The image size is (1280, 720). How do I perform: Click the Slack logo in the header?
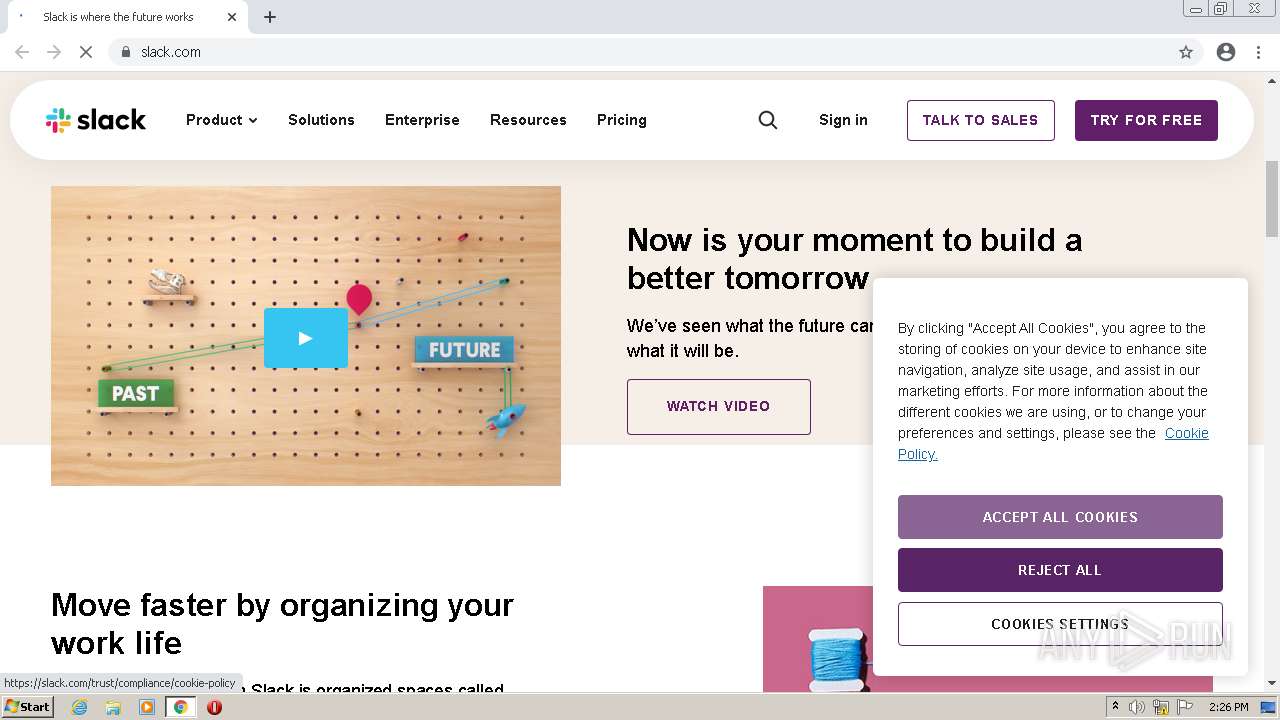[96, 120]
